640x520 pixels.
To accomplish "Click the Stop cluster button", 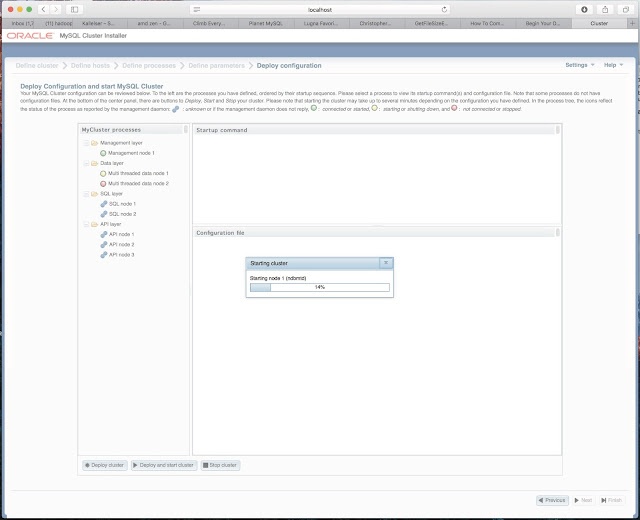I will pyautogui.click(x=220, y=465).
